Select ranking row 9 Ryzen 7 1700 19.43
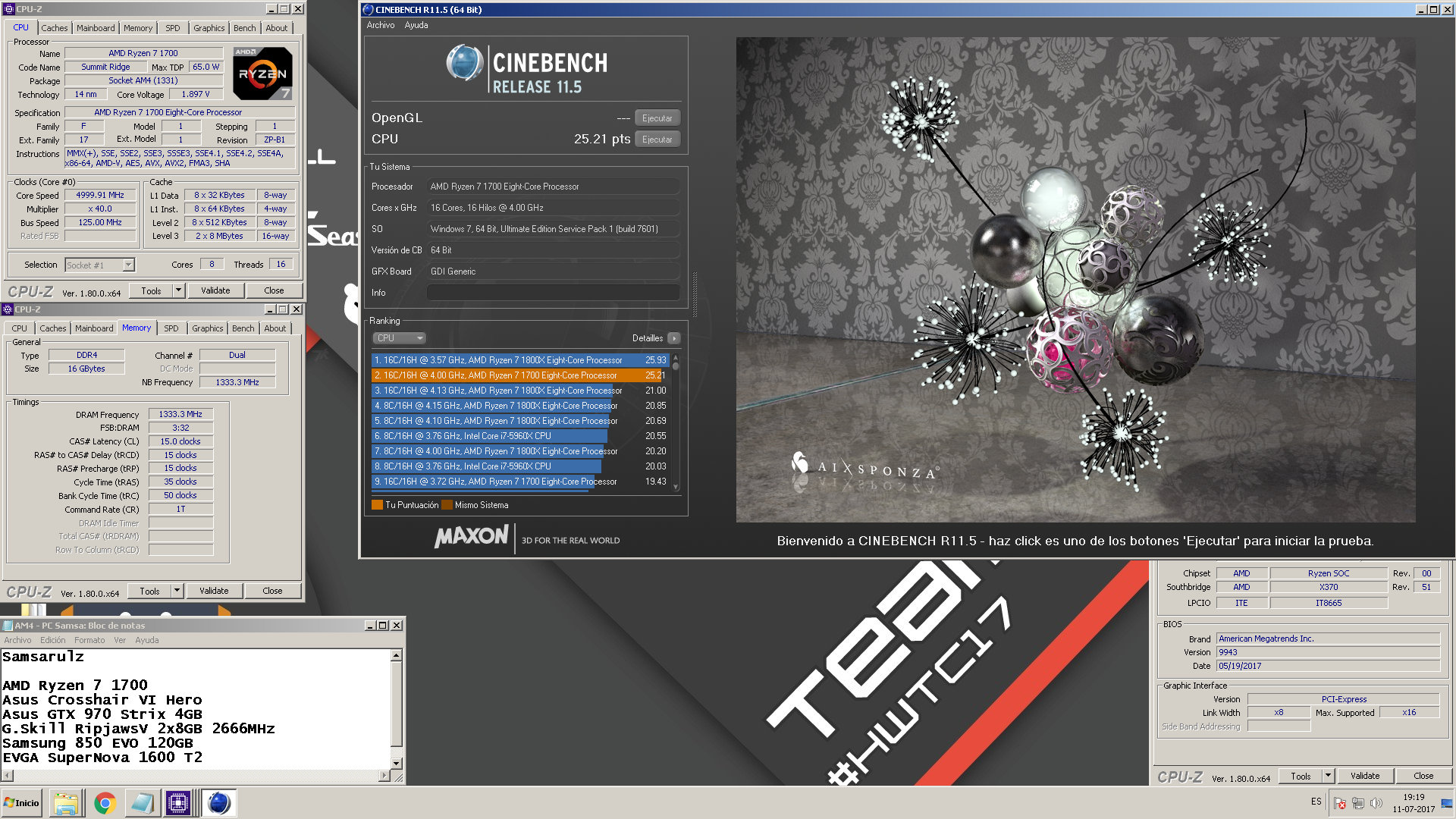 (x=520, y=482)
